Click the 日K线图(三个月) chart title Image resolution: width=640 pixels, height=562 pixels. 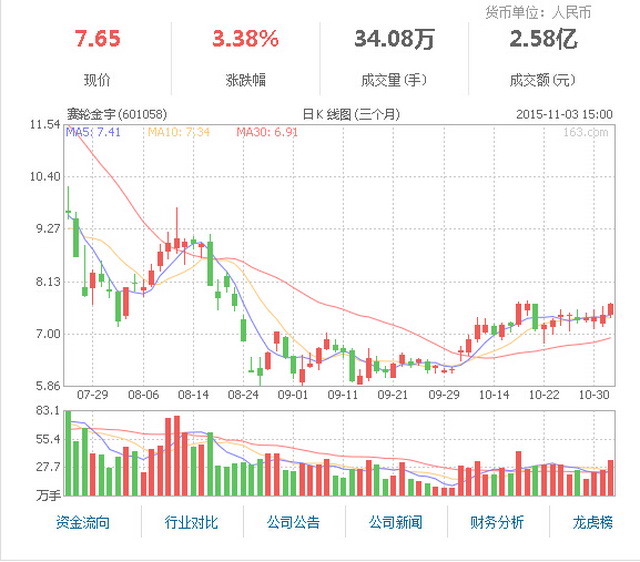click(x=351, y=114)
